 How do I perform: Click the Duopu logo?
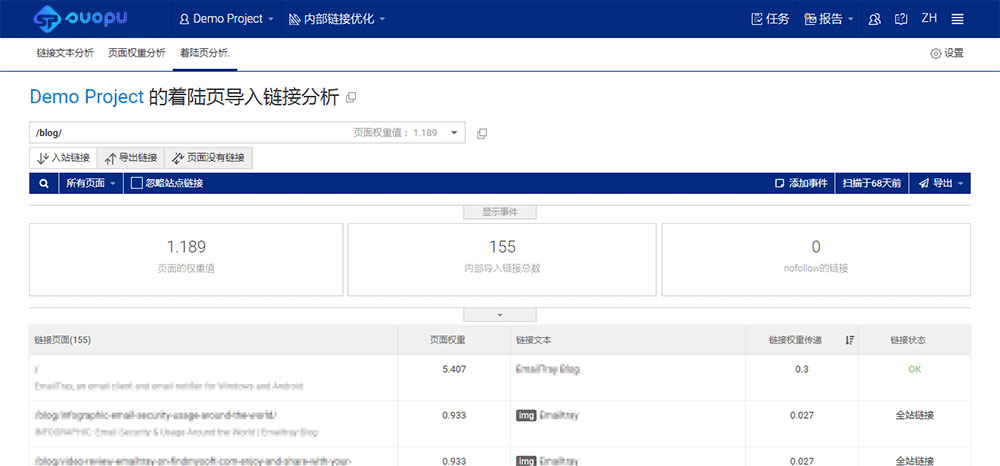80,18
